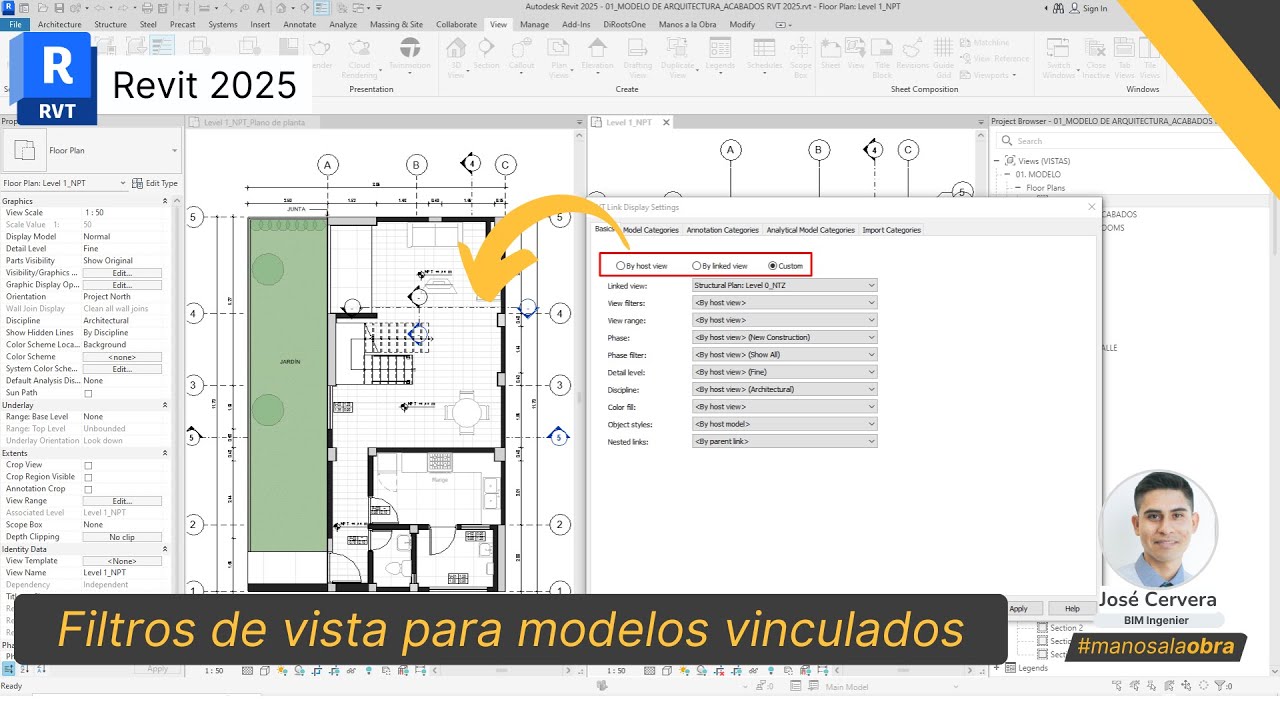Screen dimensions: 1280x720
Task: Click Edit for Visibility/Graphics Overrides
Action: pos(122,273)
